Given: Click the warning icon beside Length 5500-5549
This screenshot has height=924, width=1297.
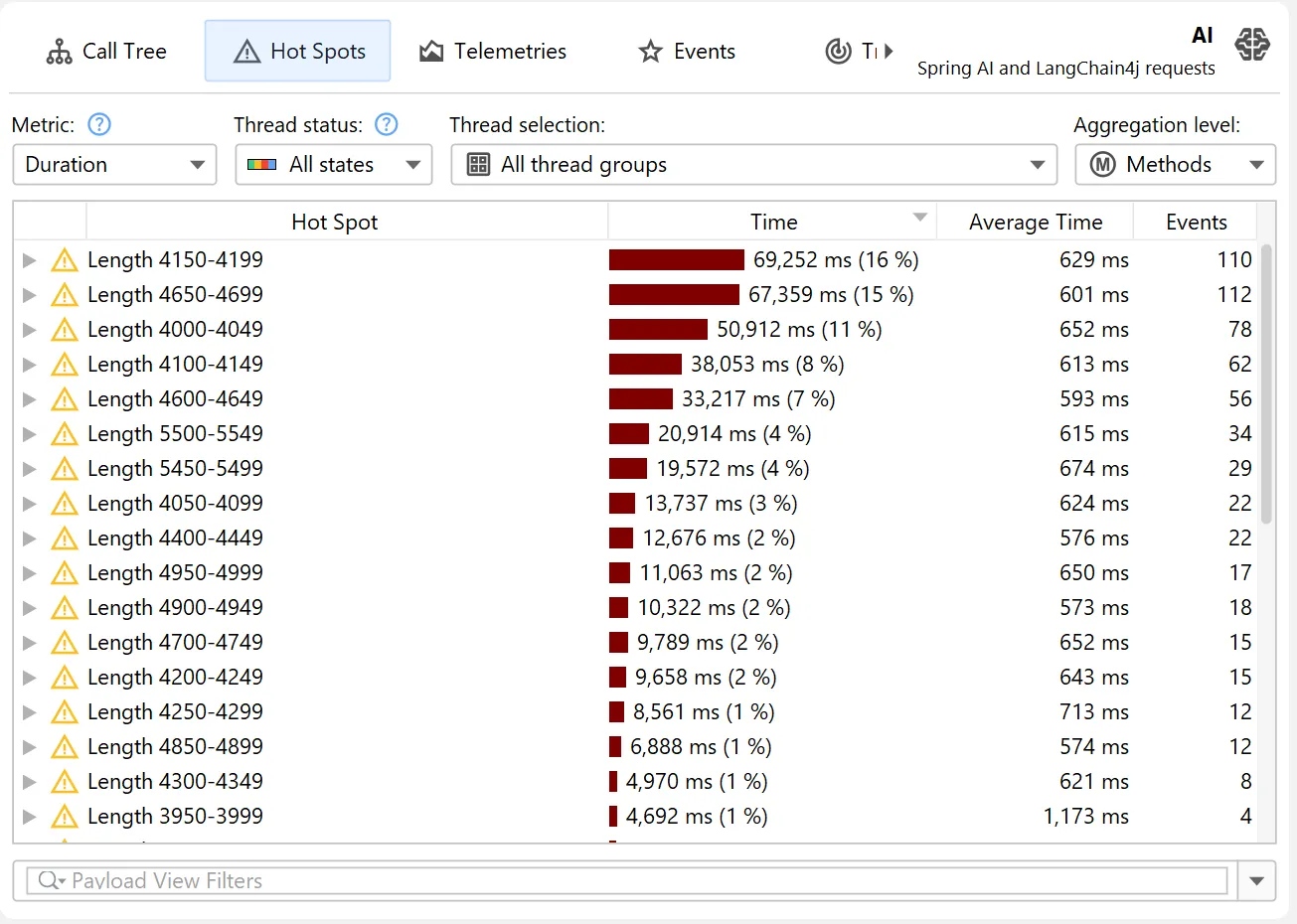Looking at the screenshot, I should pyautogui.click(x=65, y=434).
